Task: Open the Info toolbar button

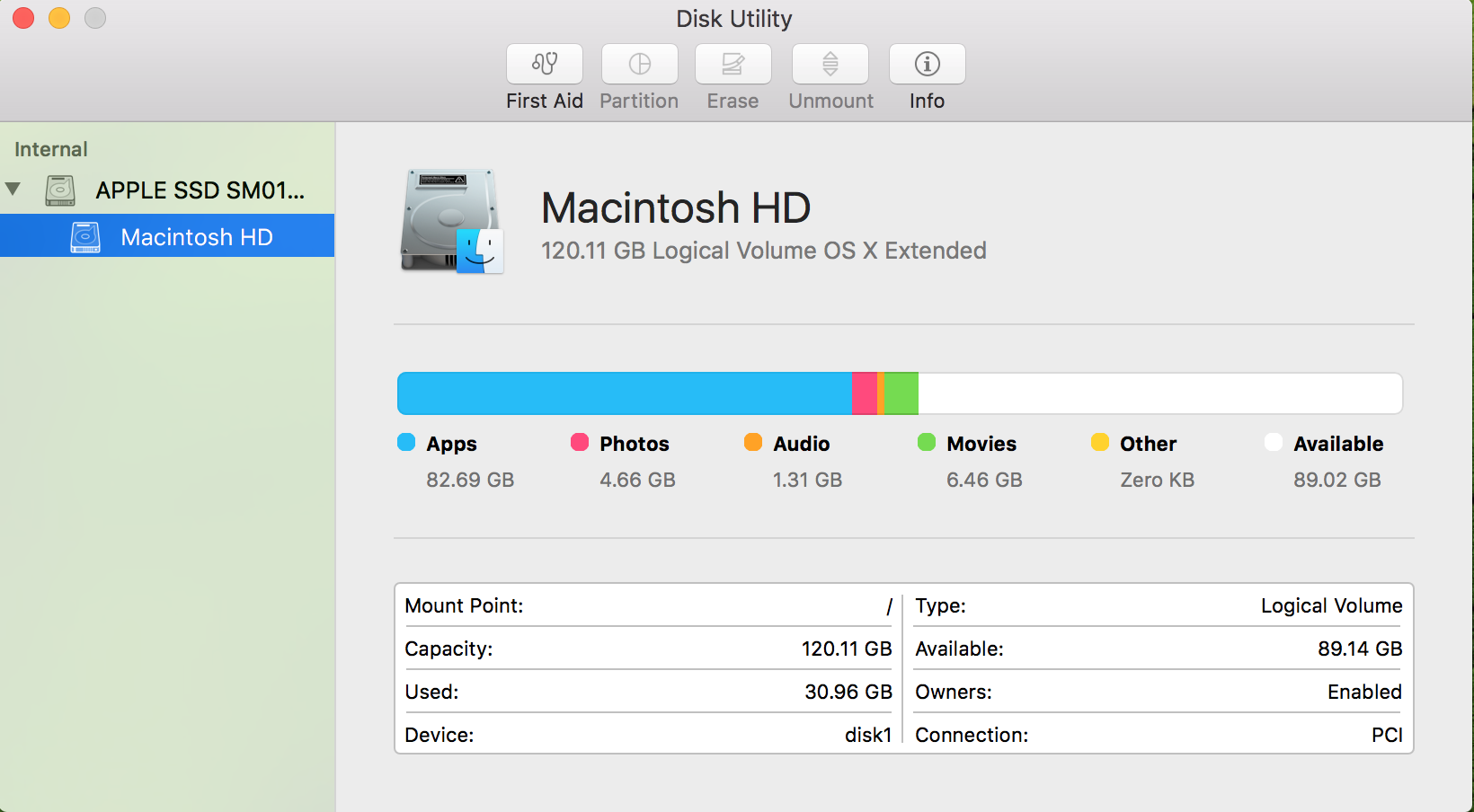Action: (x=928, y=64)
